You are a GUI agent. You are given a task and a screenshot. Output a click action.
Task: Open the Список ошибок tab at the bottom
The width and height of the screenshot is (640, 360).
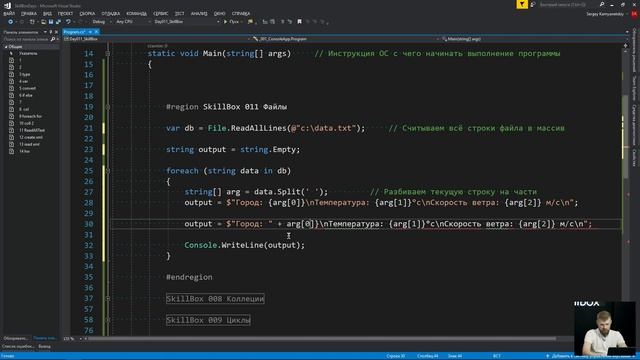(18, 346)
